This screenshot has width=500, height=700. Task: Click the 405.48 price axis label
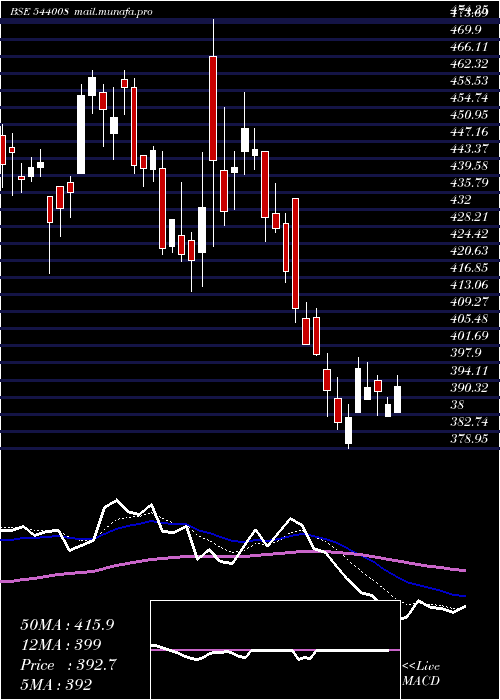(469, 318)
